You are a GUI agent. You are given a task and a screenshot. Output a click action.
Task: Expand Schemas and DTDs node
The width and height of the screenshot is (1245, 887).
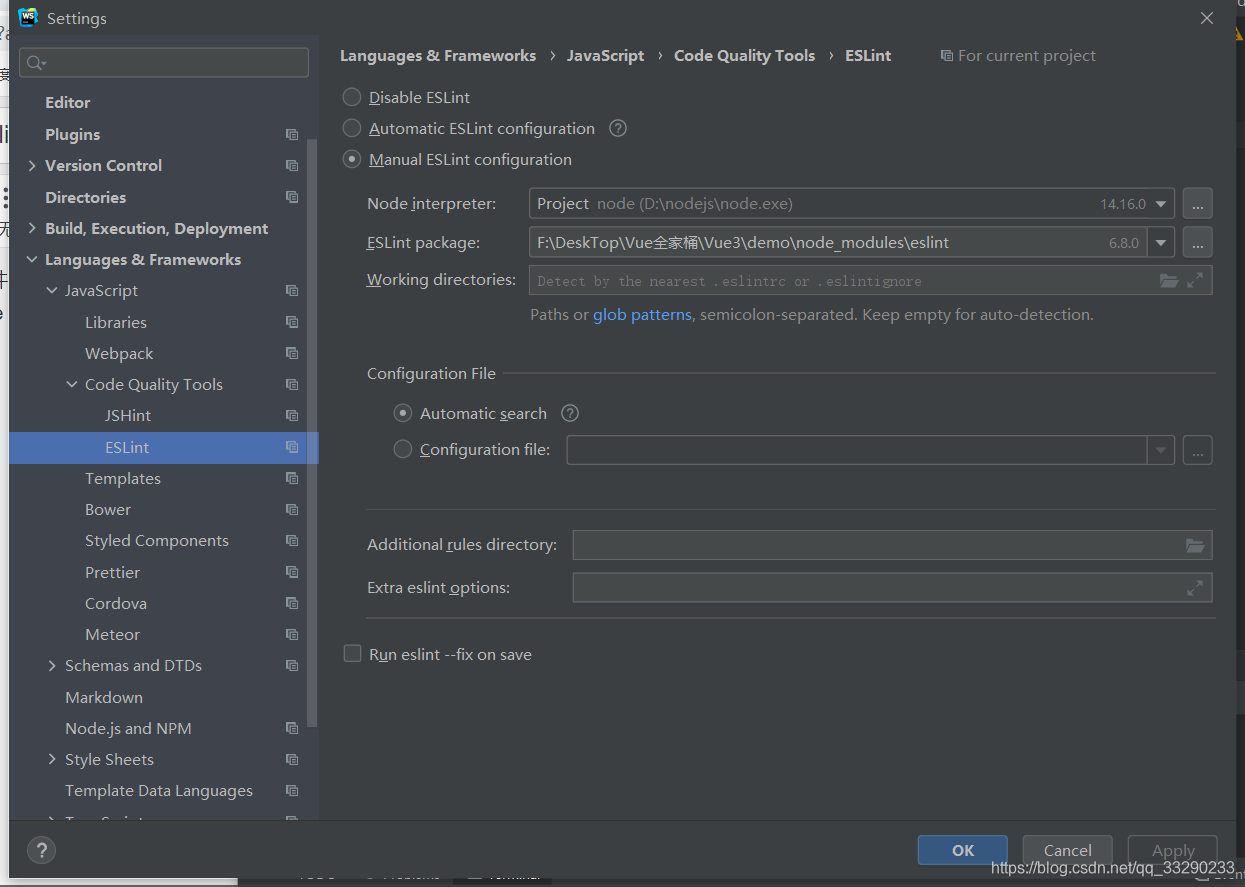52,665
